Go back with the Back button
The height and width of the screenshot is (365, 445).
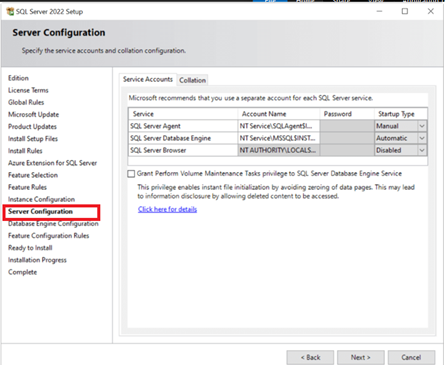[x=310, y=357]
